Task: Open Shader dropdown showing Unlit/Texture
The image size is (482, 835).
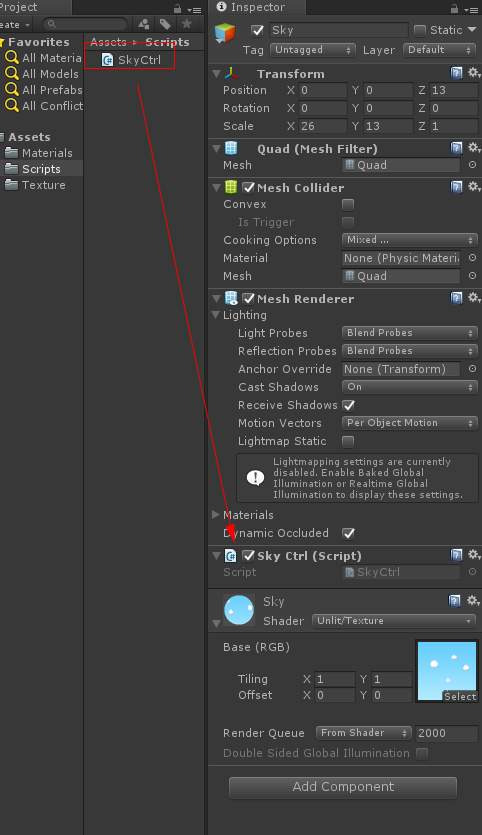Action: [x=394, y=620]
